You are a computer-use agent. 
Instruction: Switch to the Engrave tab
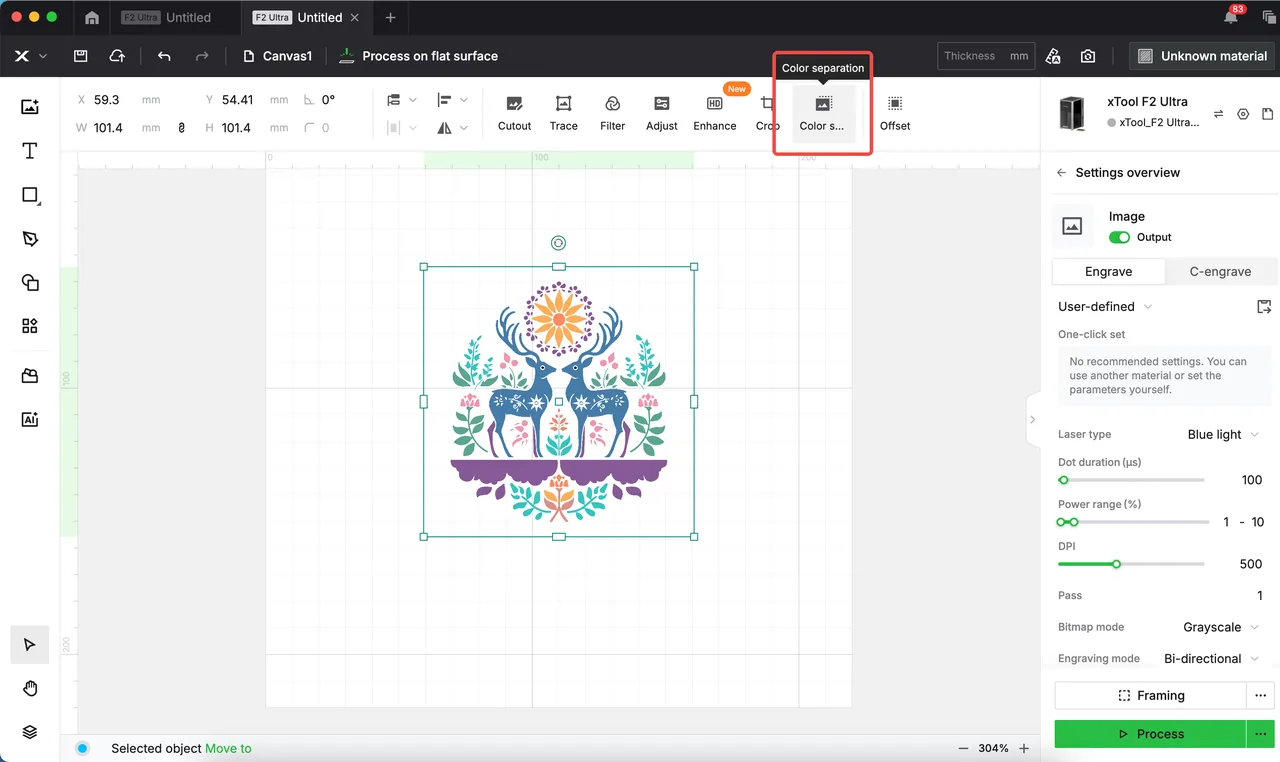pos(1108,271)
